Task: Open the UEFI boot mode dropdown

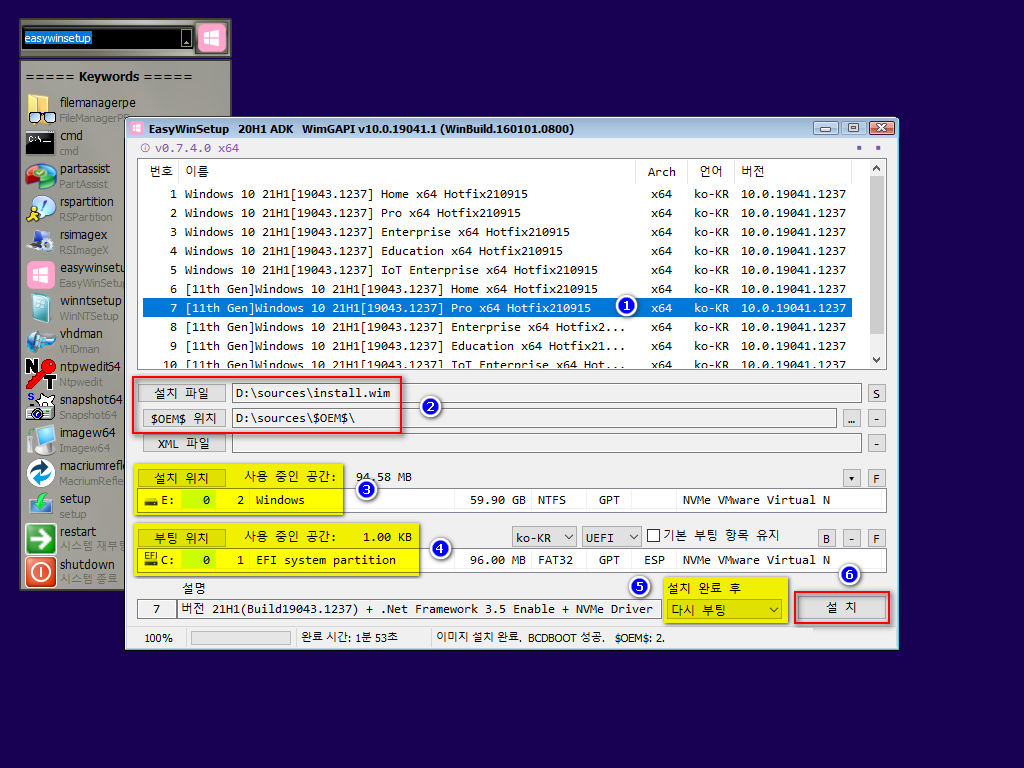Action: [611, 537]
